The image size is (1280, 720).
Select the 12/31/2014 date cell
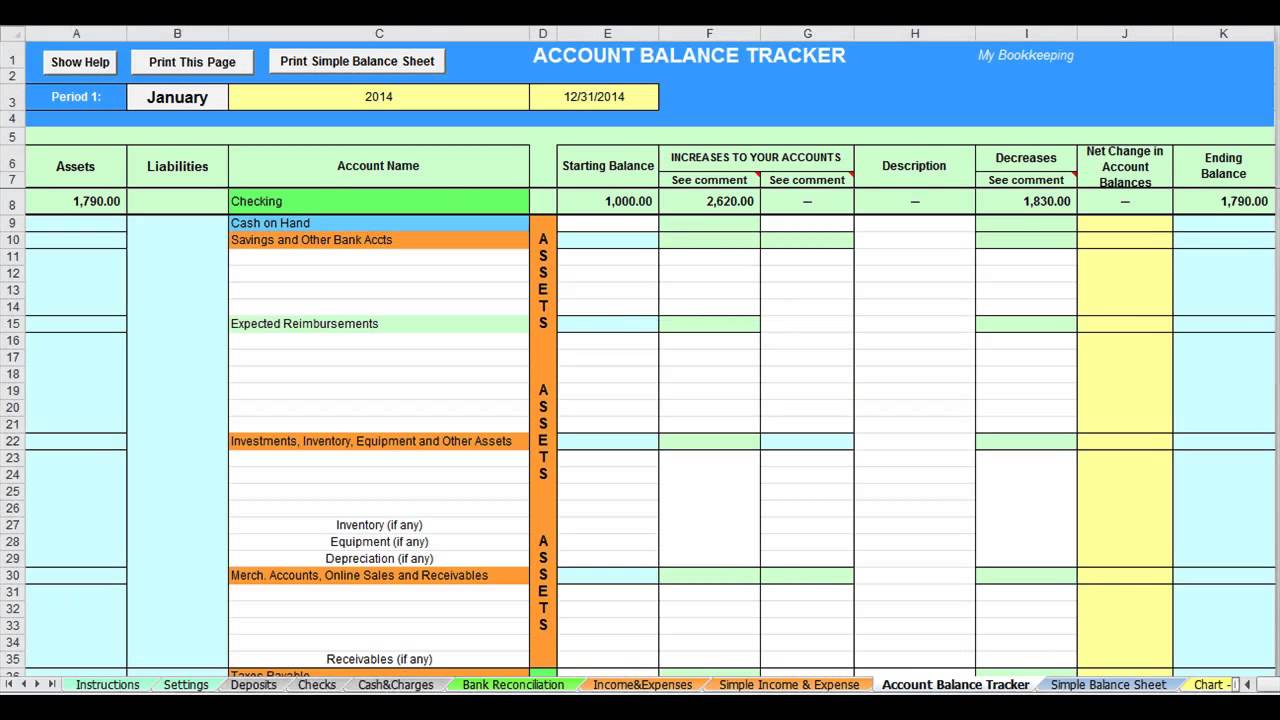click(594, 97)
